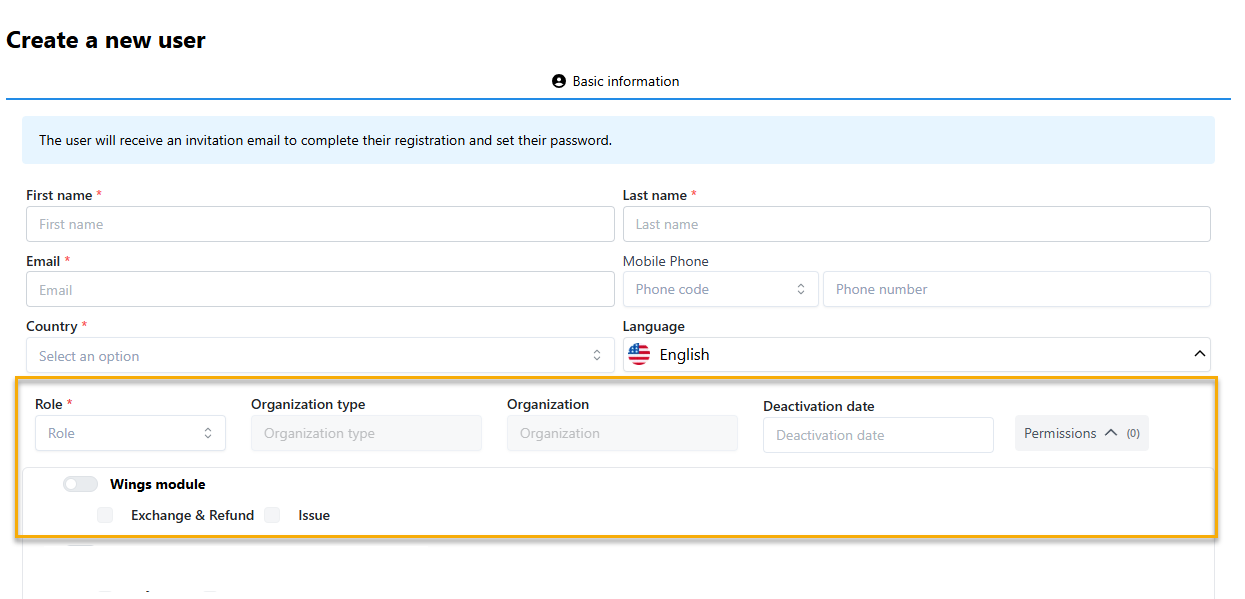Check the Exchange & Refund checkbox
Viewport: 1245px width, 599px height.
point(105,515)
